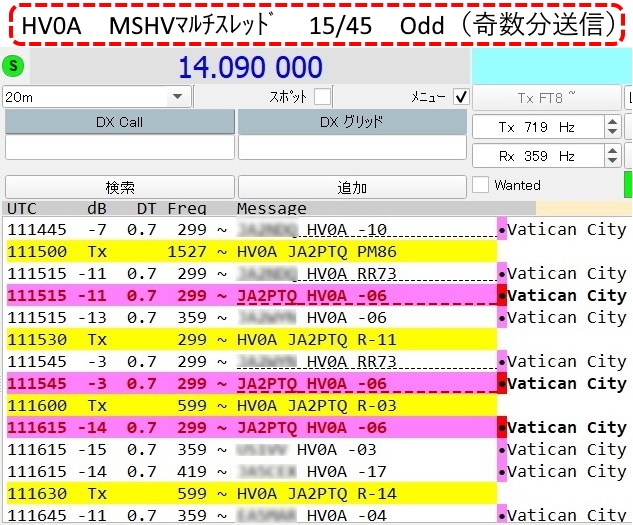
Task: Select Tx row HV0A JA2PTQ R-14
Action: [252, 494]
